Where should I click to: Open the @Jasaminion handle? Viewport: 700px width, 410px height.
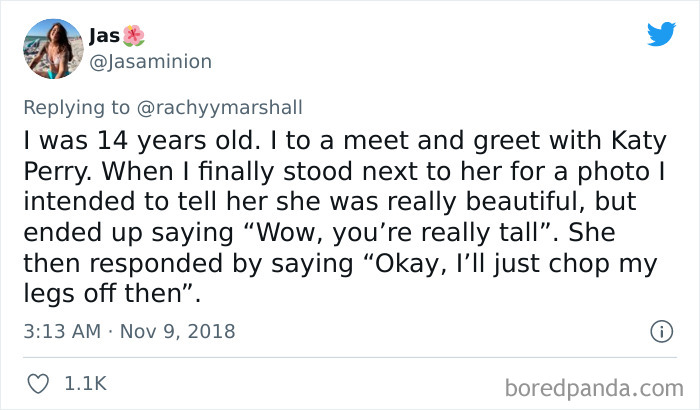[x=150, y=62]
